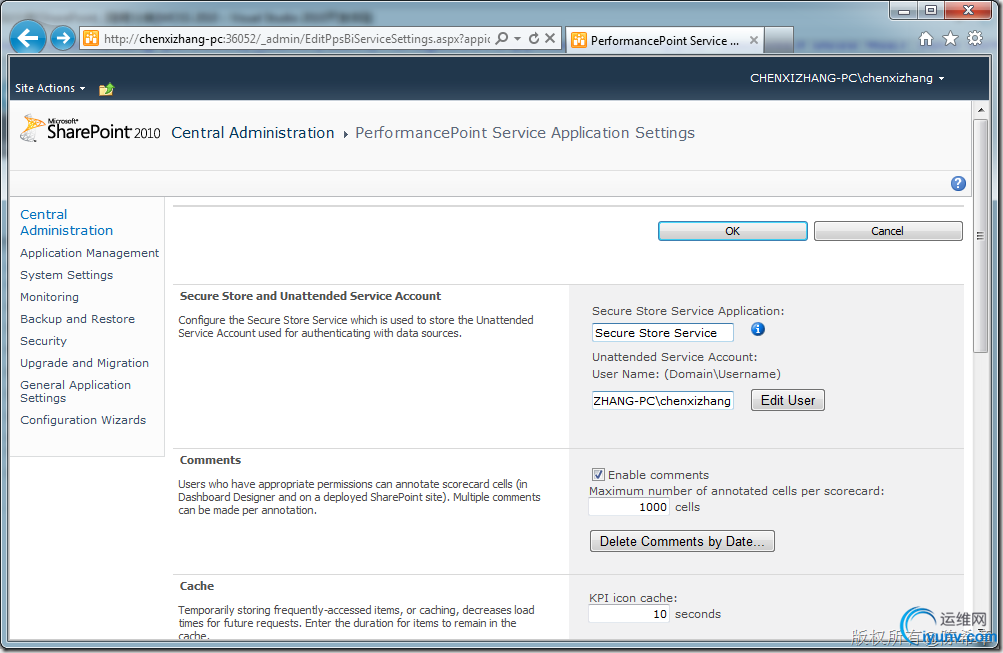Go to System Settings
This screenshot has height=653, width=1003.
pos(67,275)
